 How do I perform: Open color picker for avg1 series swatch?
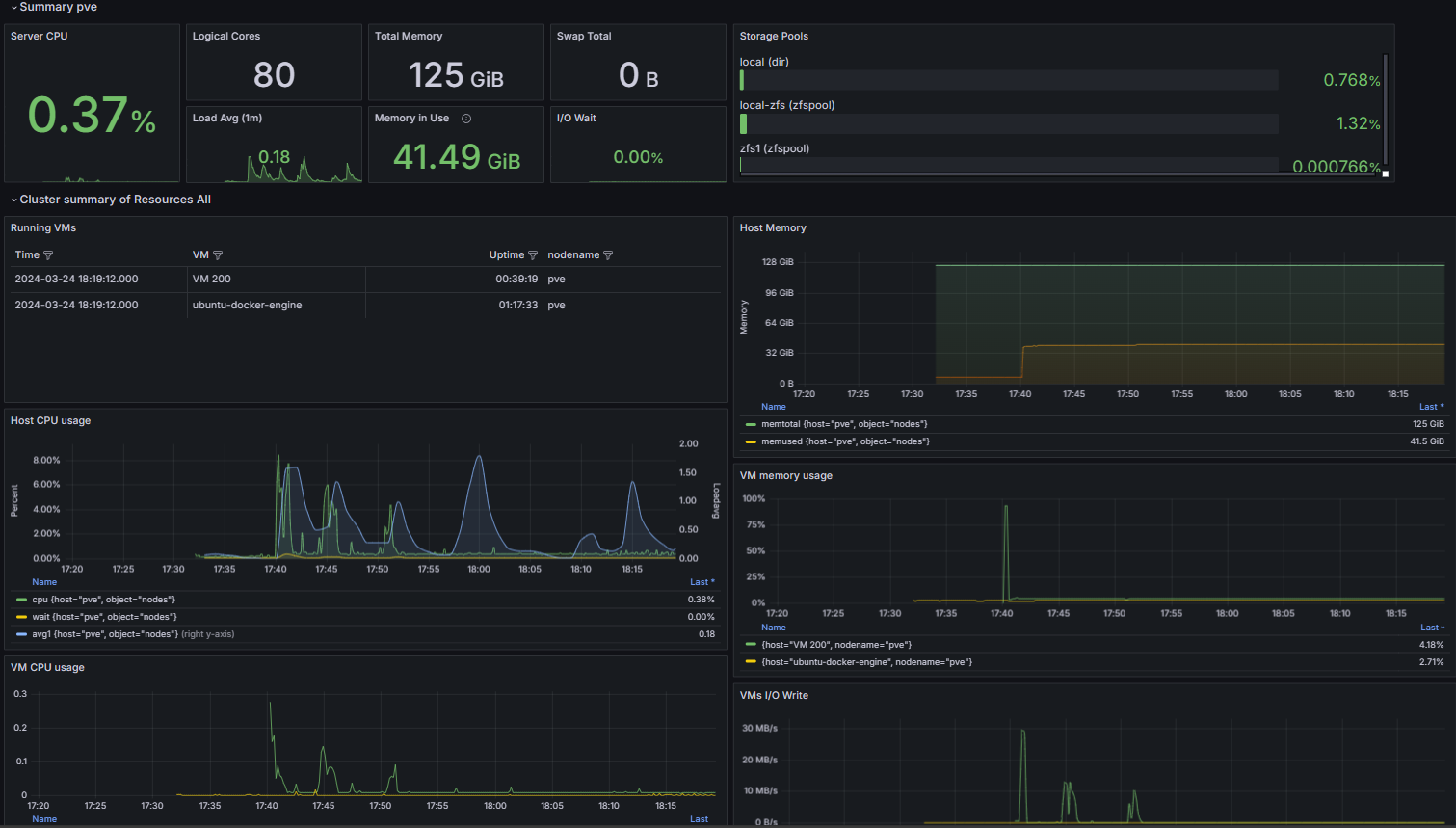point(22,634)
